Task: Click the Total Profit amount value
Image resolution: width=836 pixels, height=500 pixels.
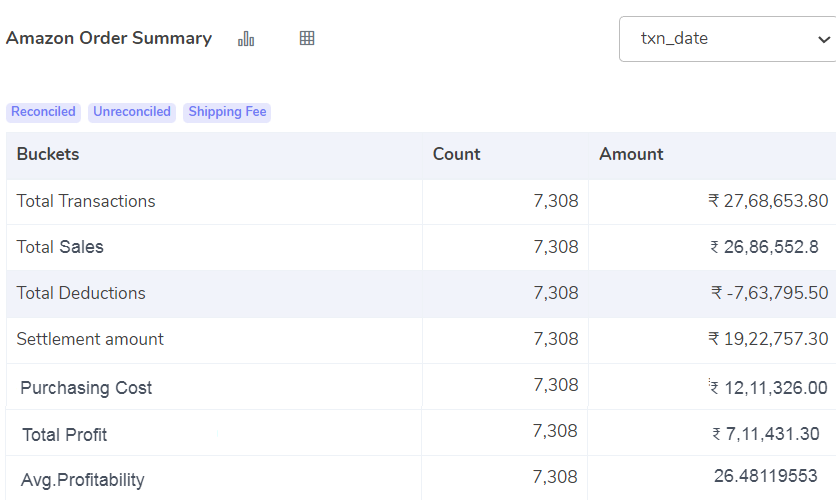Action: click(766, 434)
